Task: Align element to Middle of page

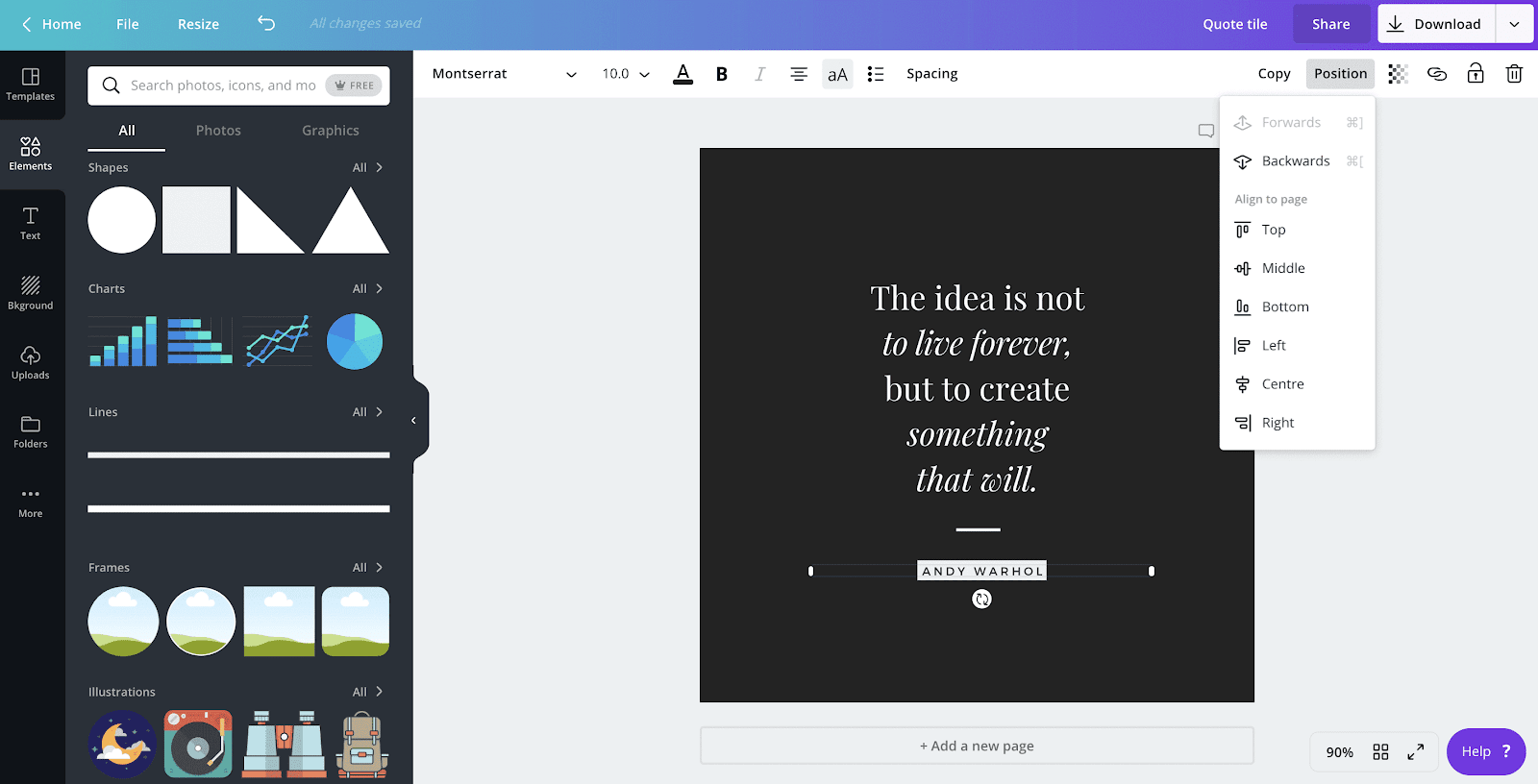Action: click(x=1298, y=268)
